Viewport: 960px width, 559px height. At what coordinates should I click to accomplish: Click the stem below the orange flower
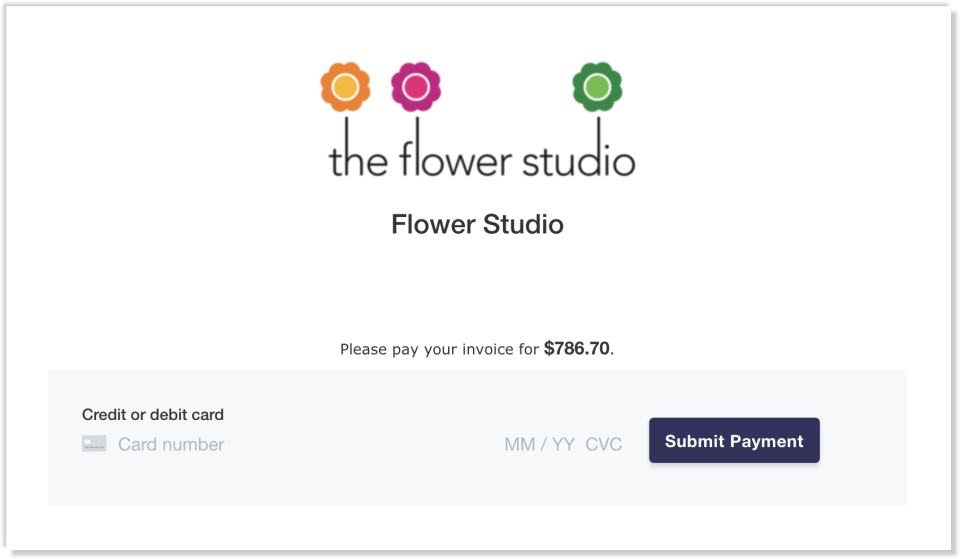pyautogui.click(x=345, y=128)
